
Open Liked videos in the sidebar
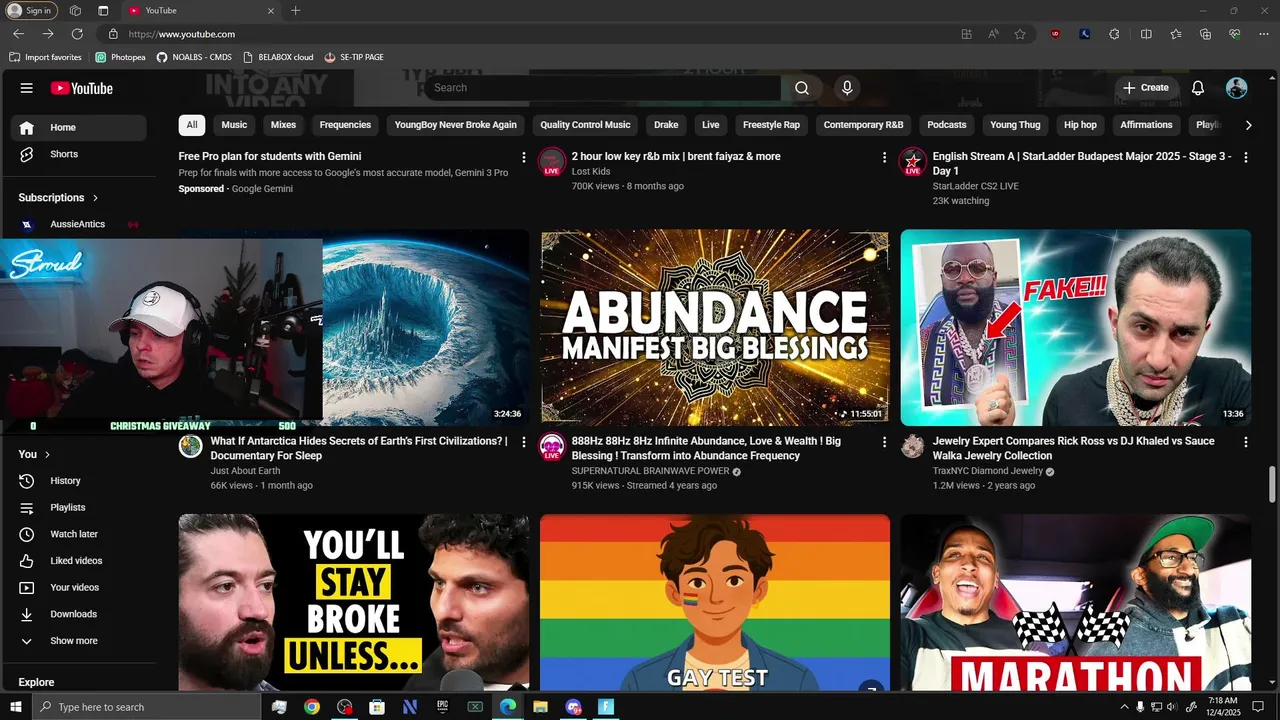(x=78, y=561)
